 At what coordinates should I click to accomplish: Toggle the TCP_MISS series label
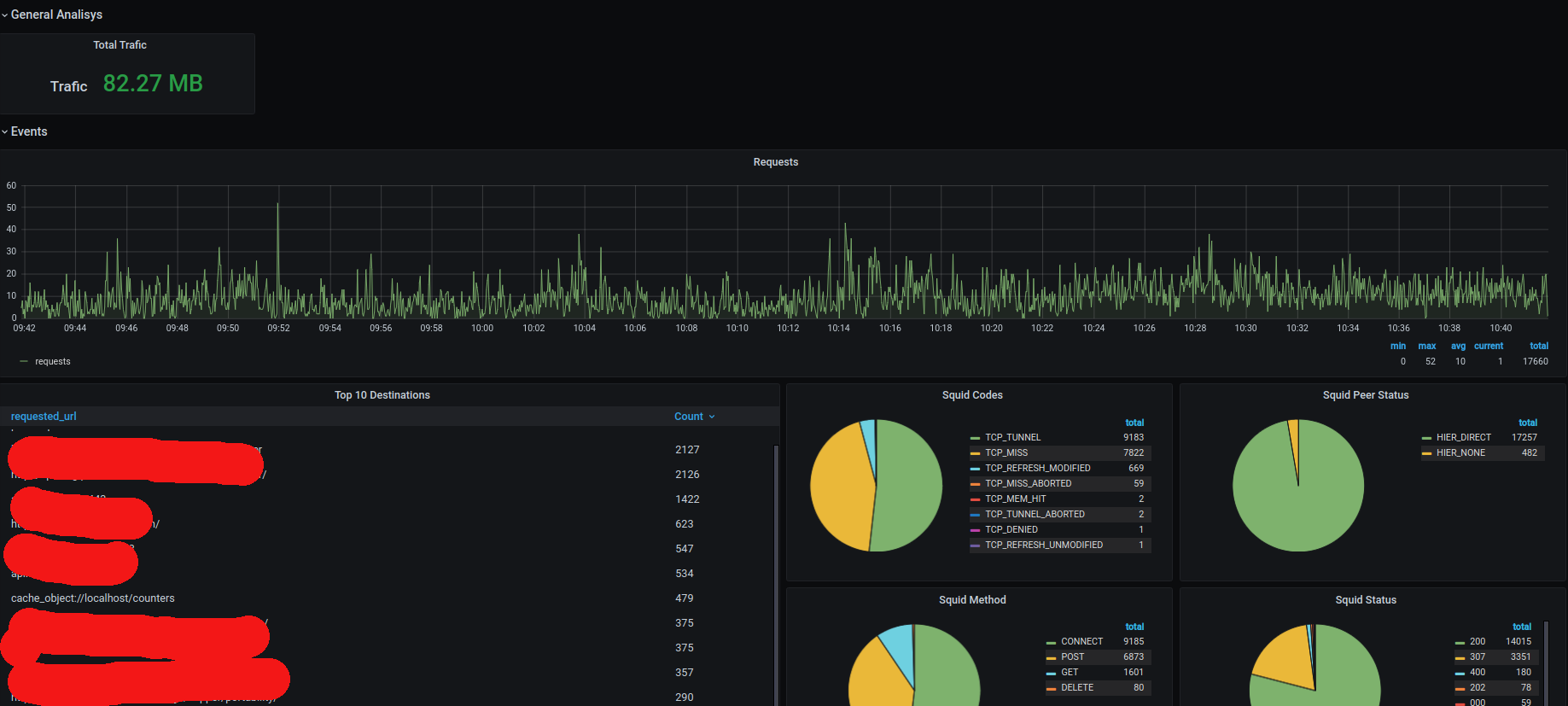[x=1006, y=453]
